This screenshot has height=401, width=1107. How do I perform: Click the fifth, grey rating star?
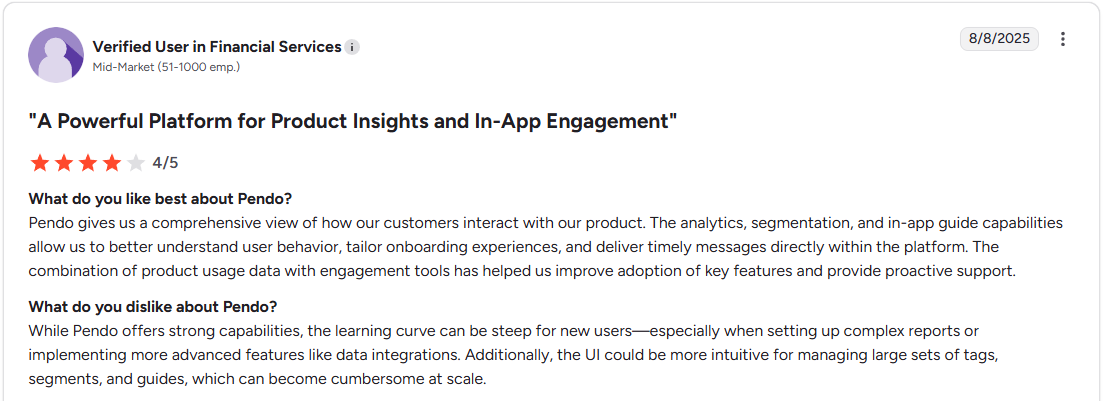136,163
